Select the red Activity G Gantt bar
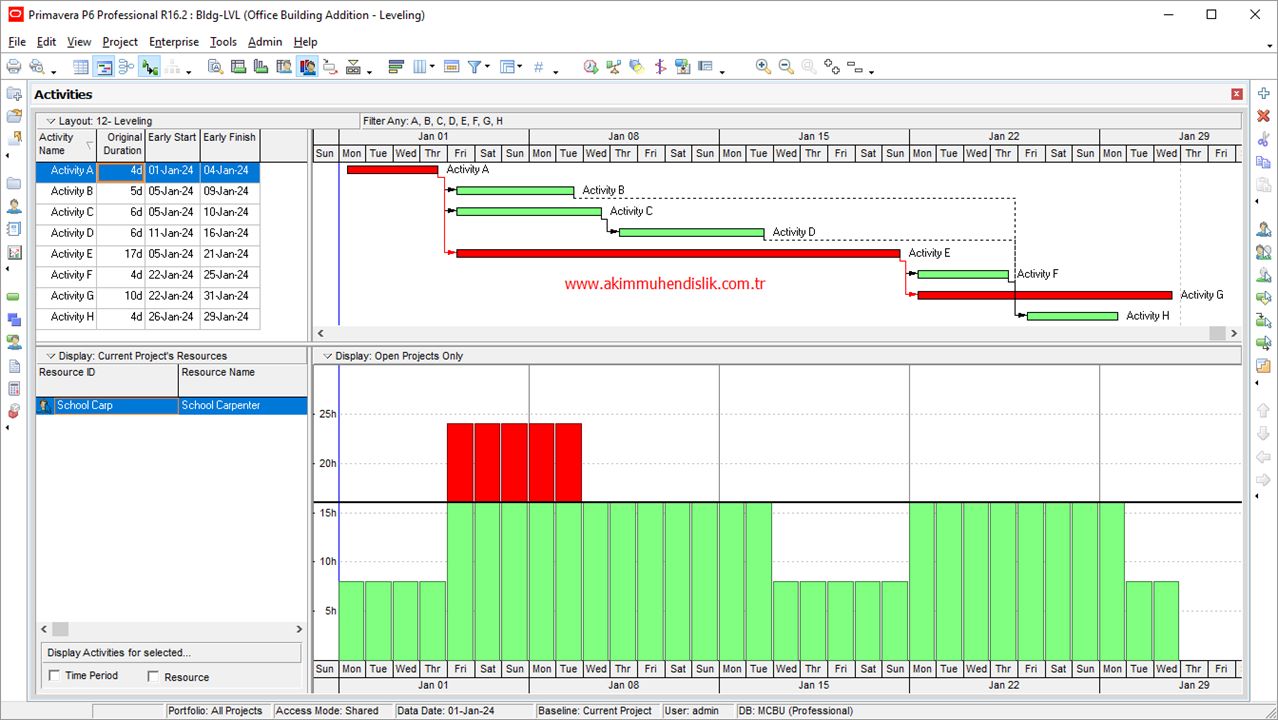This screenshot has height=720, width=1278. (1045, 296)
